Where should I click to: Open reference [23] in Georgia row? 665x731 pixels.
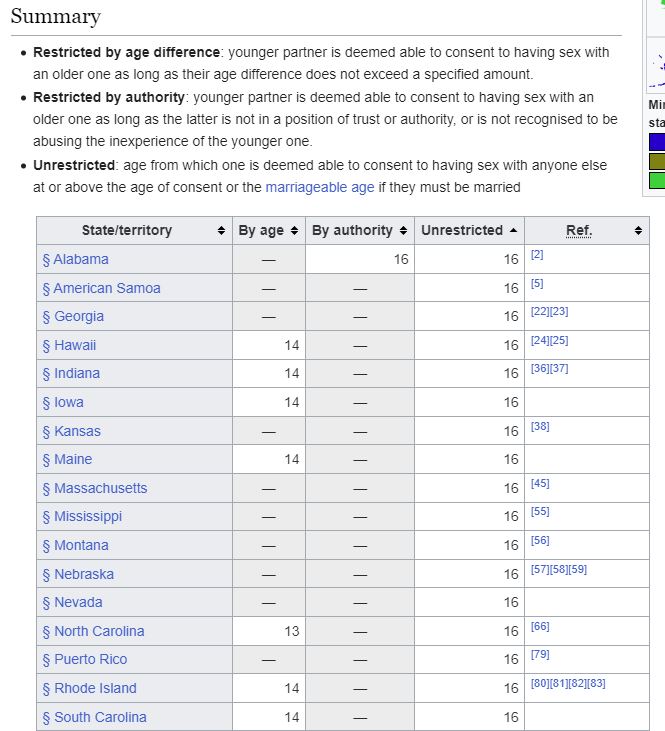click(x=559, y=311)
